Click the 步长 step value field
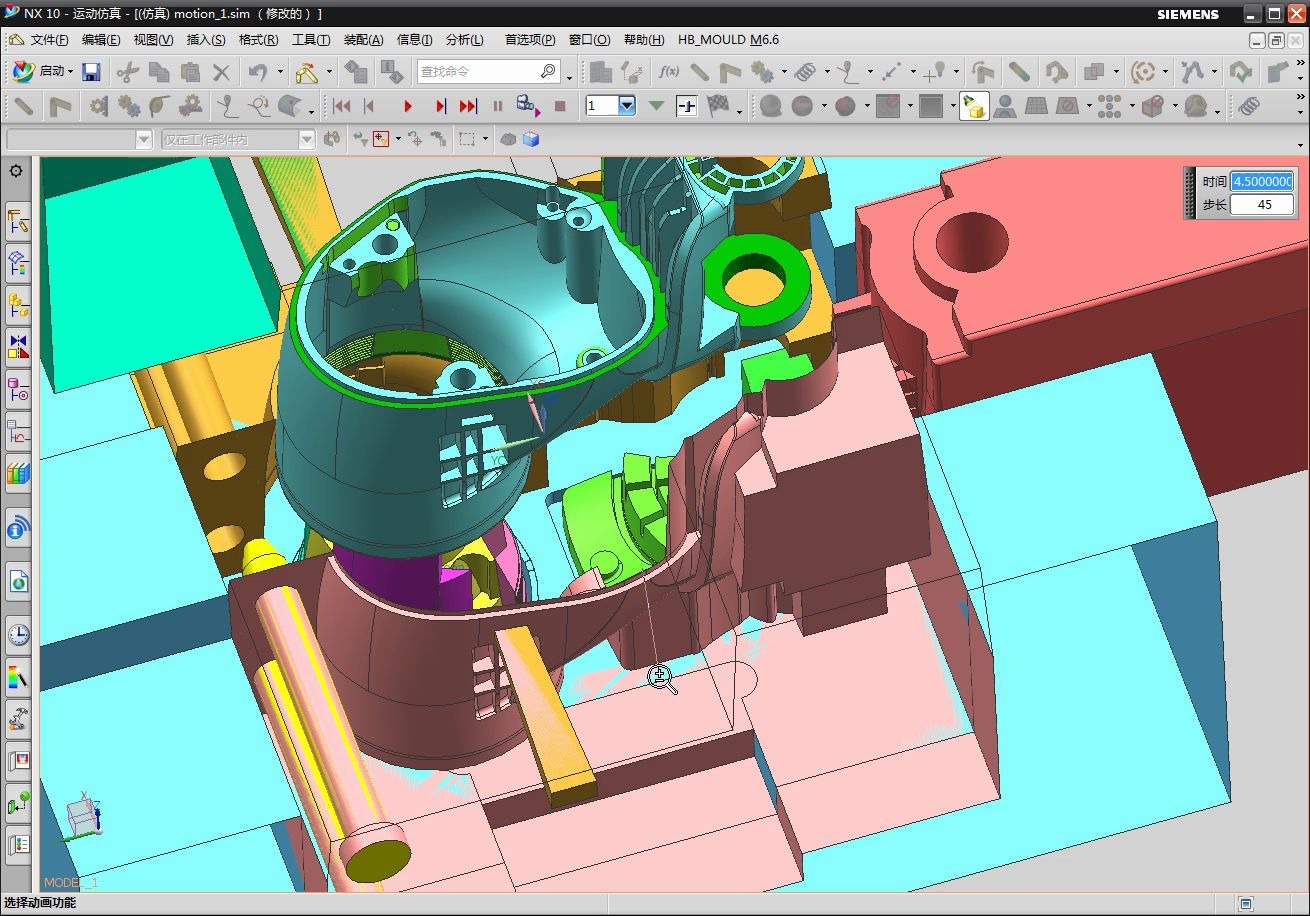This screenshot has height=916, width=1310. (x=1262, y=204)
